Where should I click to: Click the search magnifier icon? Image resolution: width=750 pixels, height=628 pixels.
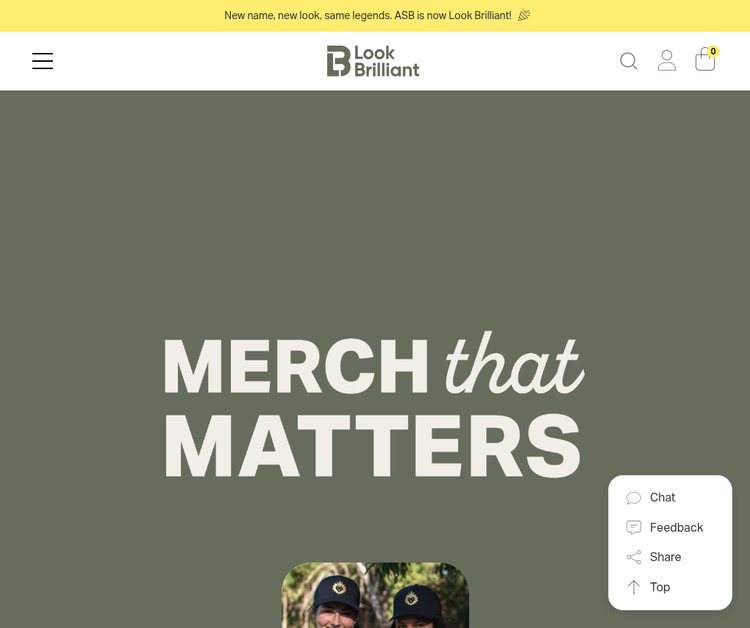coord(629,61)
